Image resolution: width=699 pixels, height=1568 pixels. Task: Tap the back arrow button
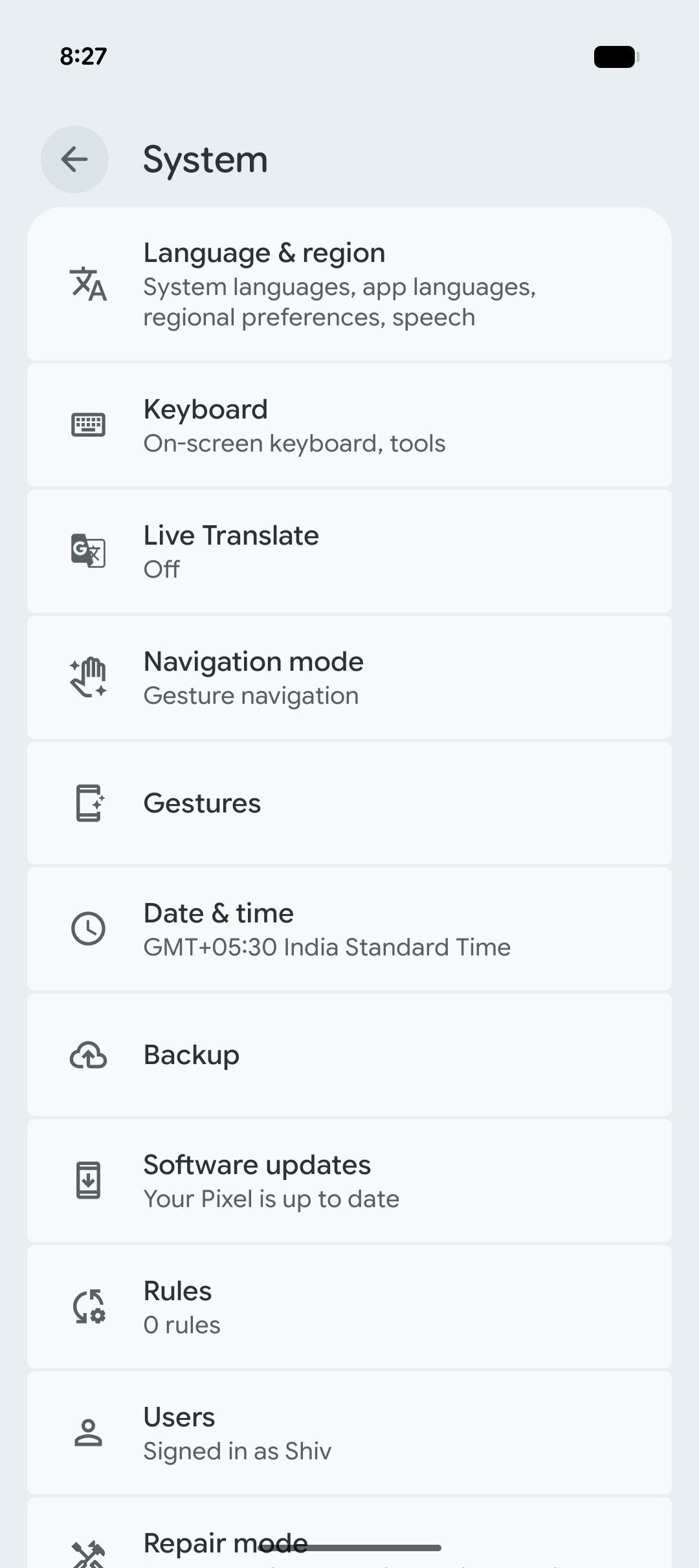pos(74,159)
